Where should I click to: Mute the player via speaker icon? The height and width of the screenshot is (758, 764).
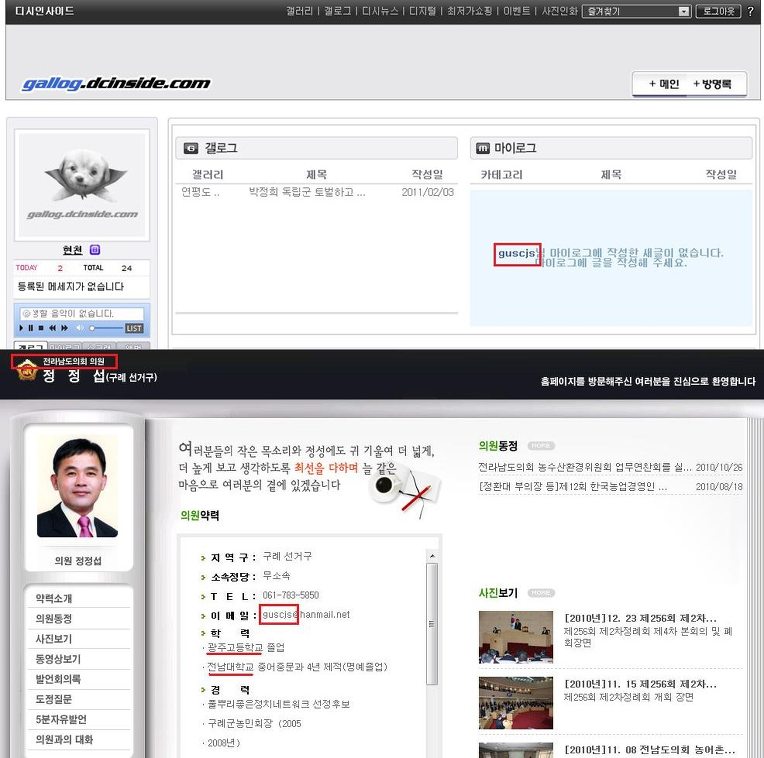(x=80, y=328)
